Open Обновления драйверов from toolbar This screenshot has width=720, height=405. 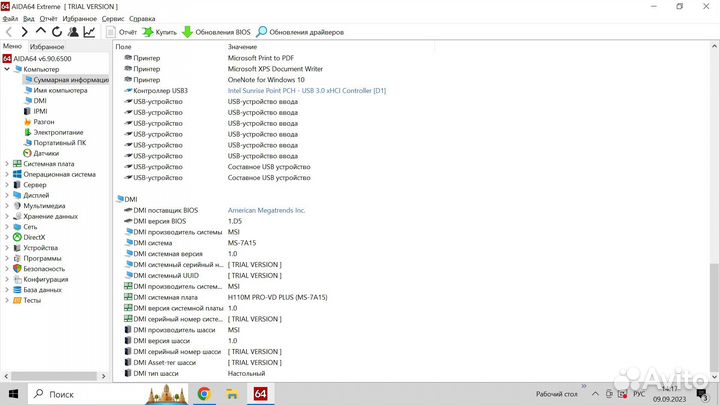300,32
